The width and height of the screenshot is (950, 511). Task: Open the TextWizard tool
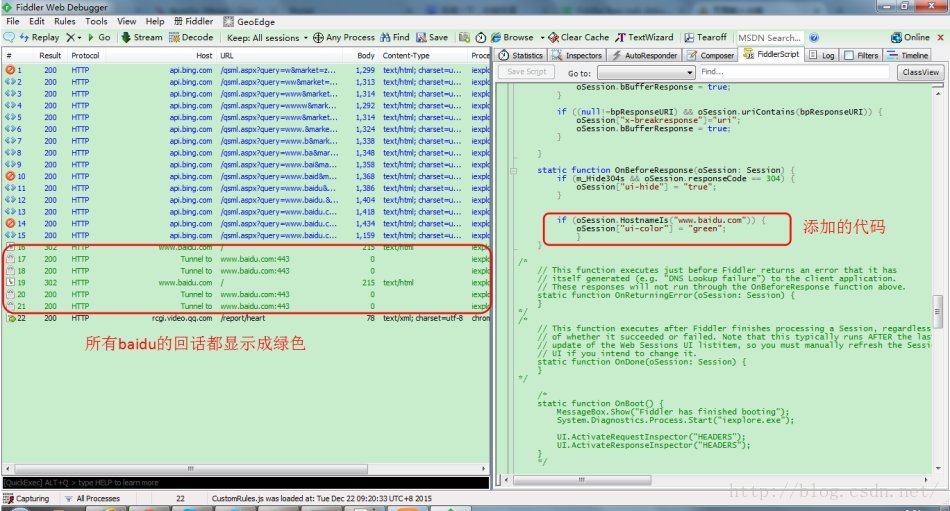[x=644, y=38]
